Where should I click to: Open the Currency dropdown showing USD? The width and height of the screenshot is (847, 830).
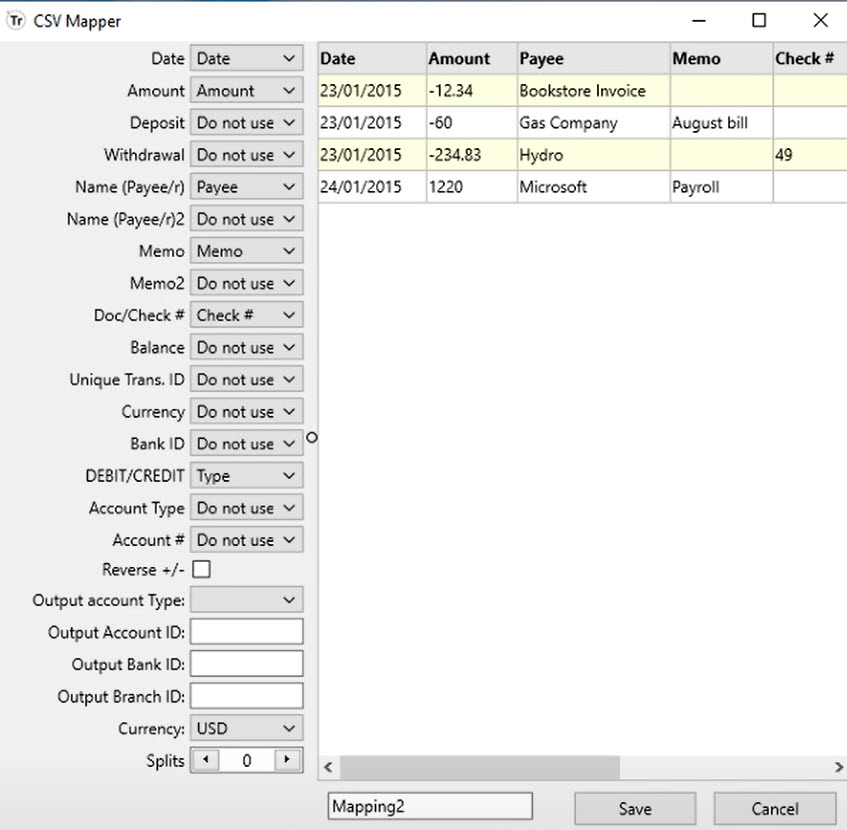tap(246, 728)
